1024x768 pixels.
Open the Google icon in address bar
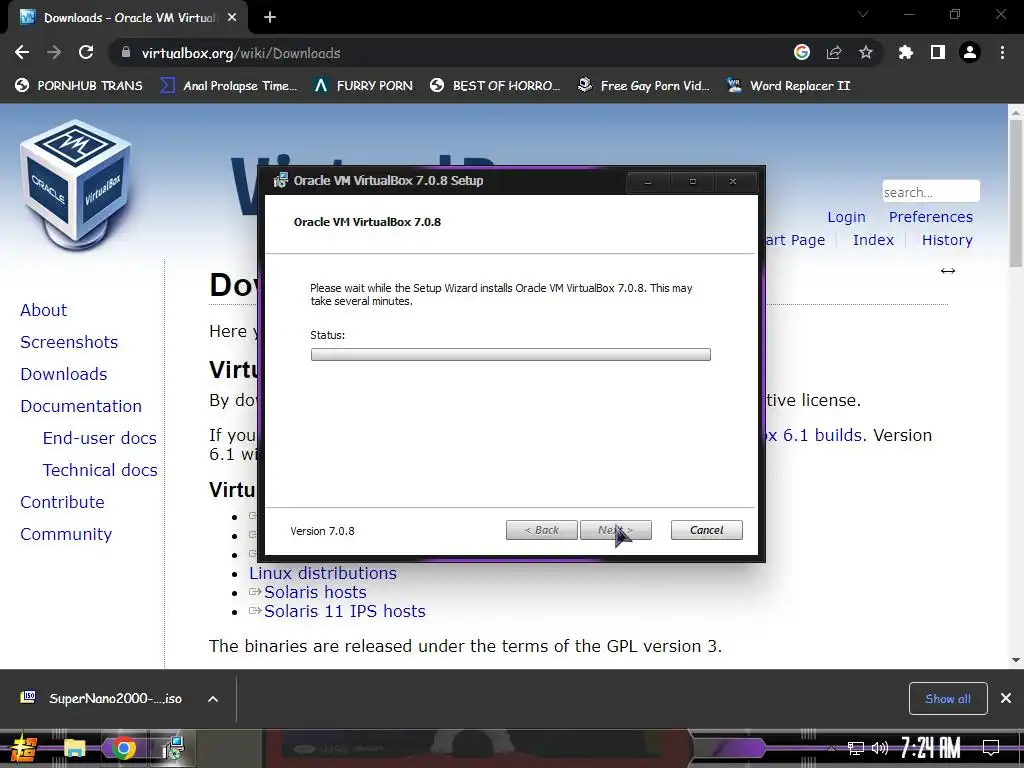pyautogui.click(x=802, y=52)
